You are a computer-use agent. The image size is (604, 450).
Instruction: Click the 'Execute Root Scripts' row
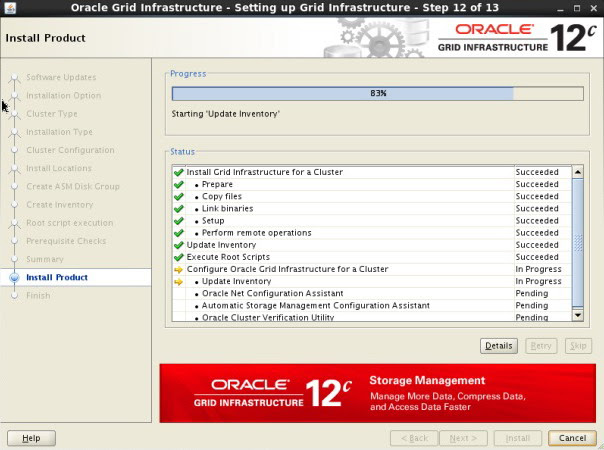(372, 257)
